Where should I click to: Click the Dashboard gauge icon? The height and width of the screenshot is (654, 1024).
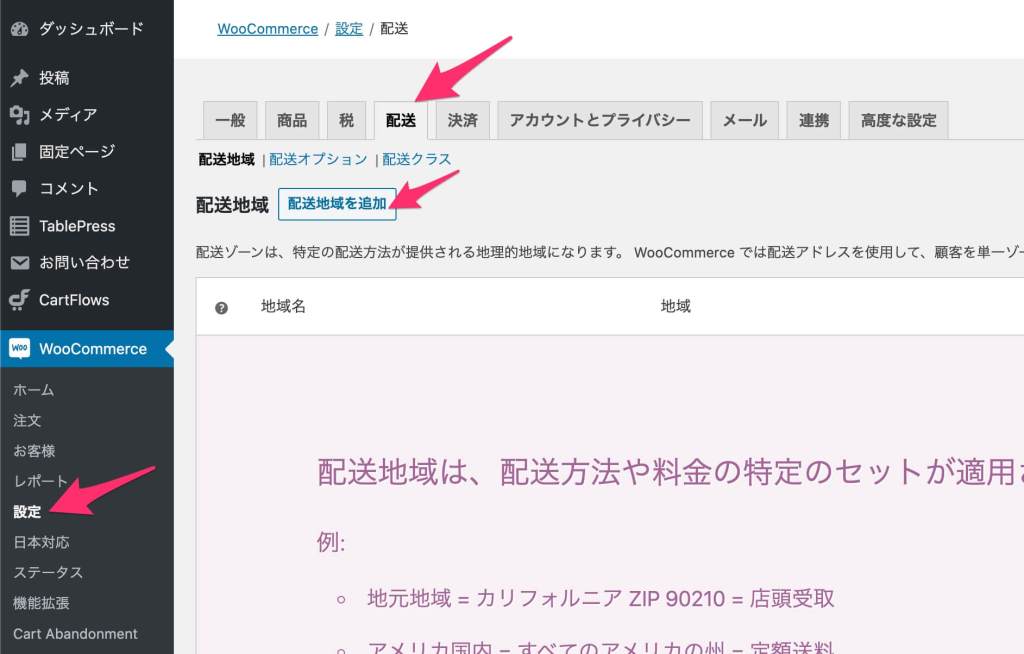coord(19,29)
